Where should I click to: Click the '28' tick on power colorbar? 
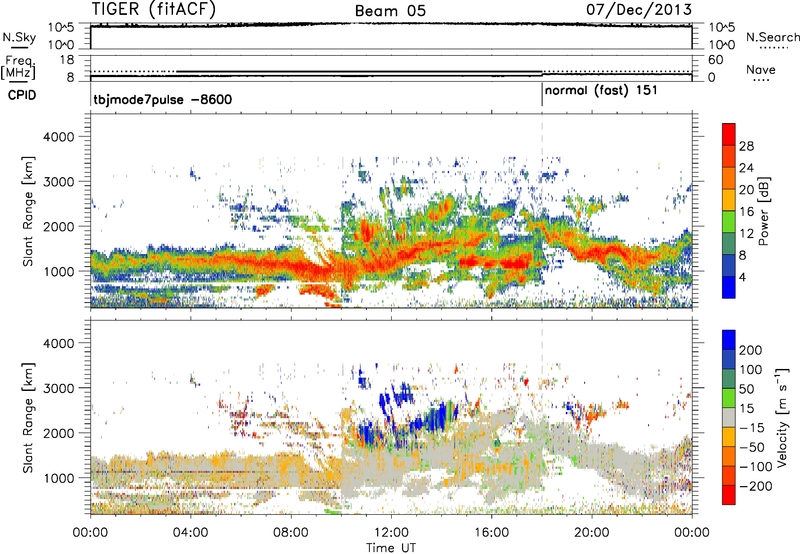[x=746, y=146]
